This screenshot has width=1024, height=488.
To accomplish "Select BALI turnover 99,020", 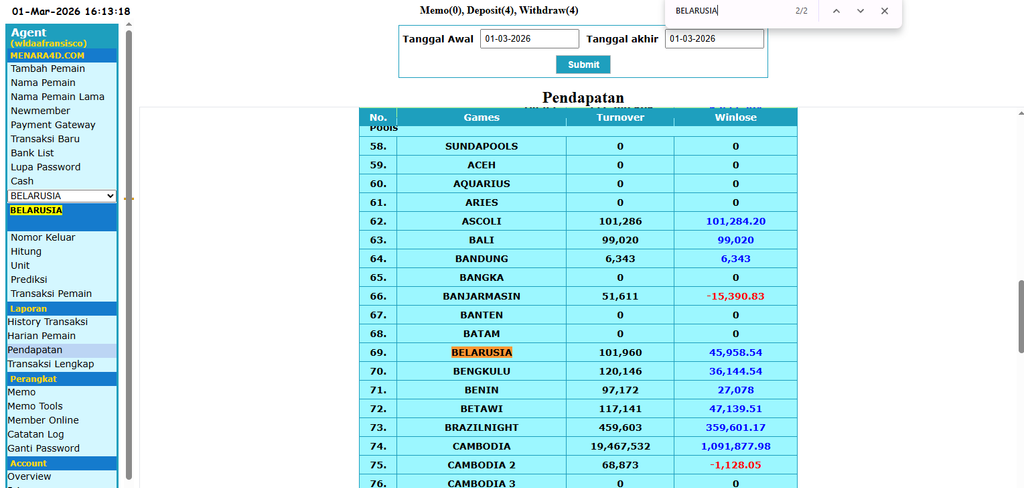I will 620,240.
